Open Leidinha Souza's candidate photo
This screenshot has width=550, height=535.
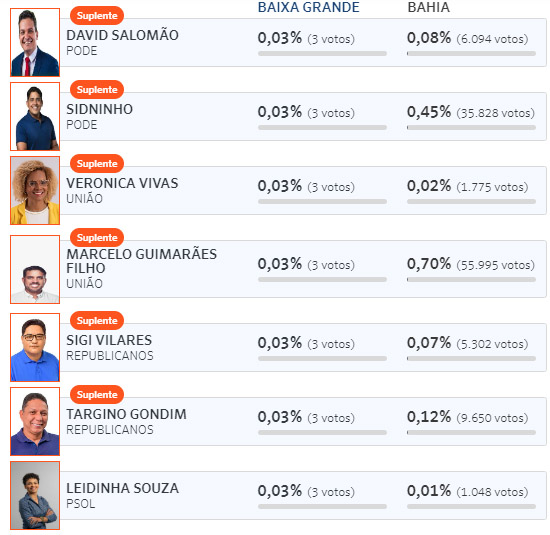click(x=35, y=495)
